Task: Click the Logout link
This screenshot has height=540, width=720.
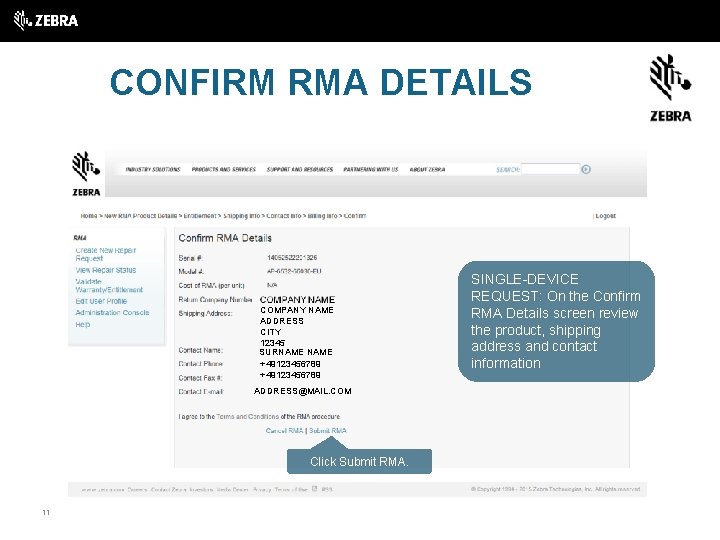Action: point(605,216)
